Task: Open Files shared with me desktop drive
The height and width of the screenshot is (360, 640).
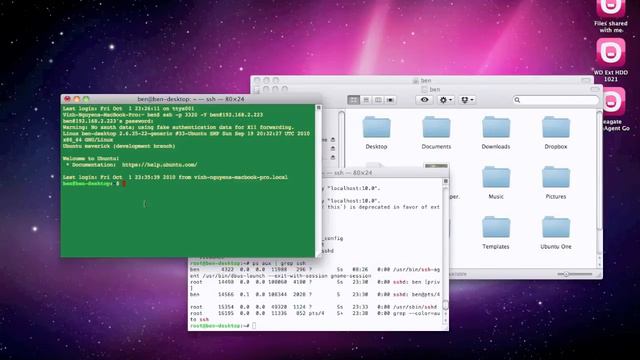Action: tap(611, 16)
